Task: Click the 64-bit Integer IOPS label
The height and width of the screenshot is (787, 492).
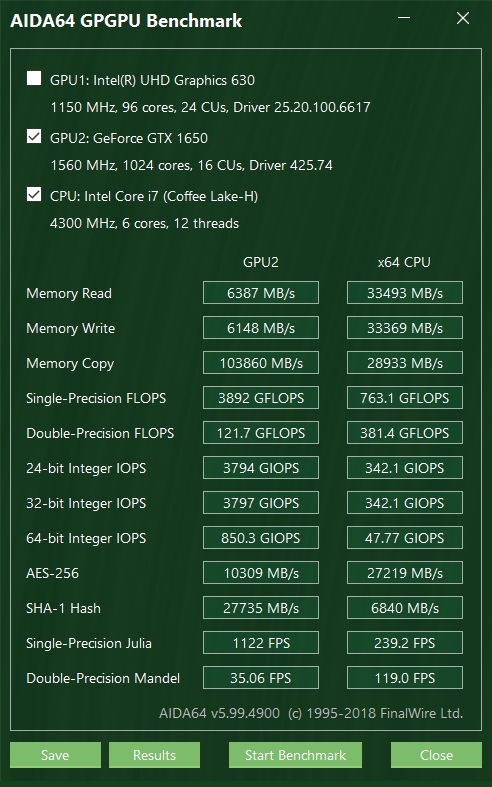Action: [x=86, y=539]
